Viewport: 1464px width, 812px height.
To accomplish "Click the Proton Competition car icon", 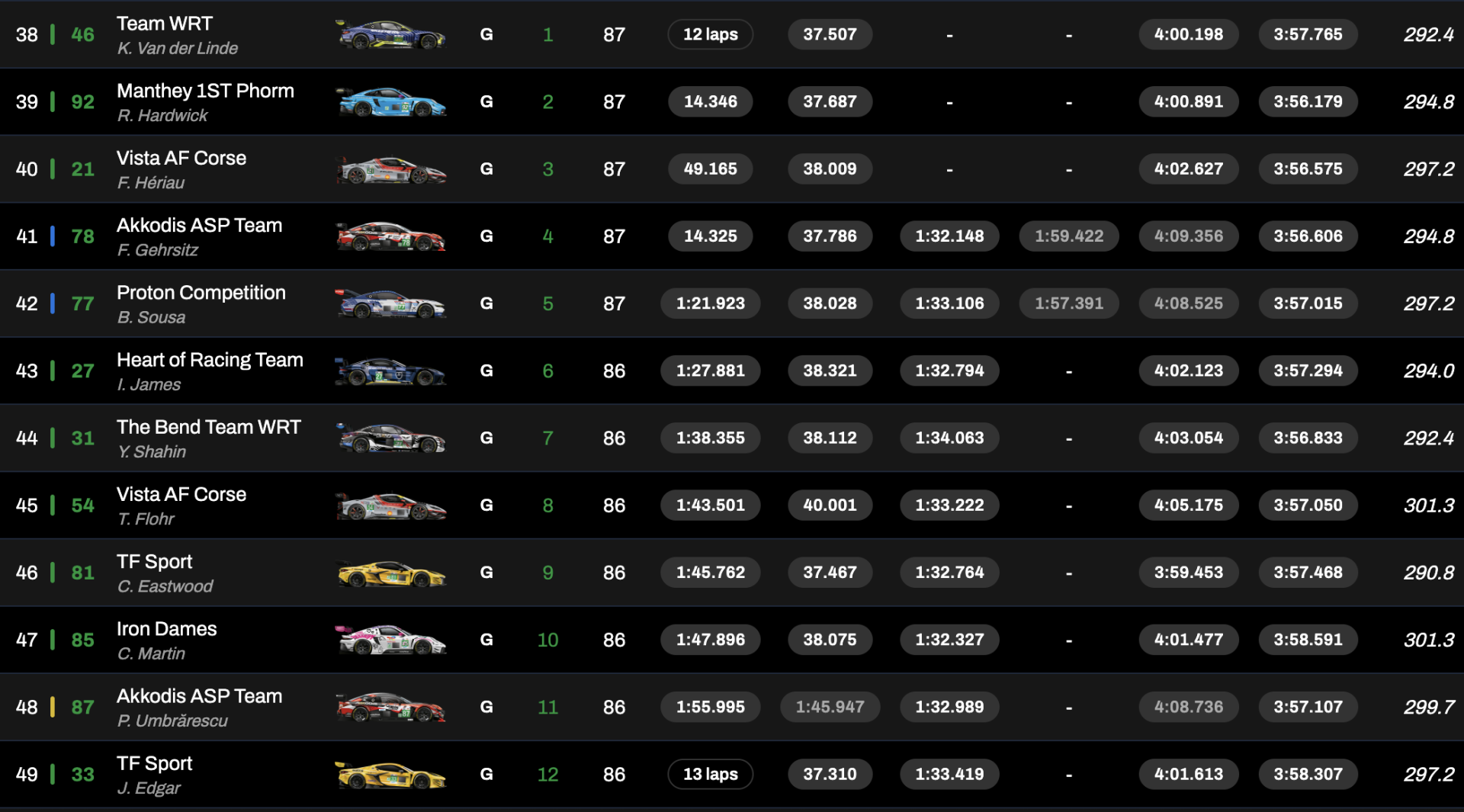I will click(x=390, y=303).
